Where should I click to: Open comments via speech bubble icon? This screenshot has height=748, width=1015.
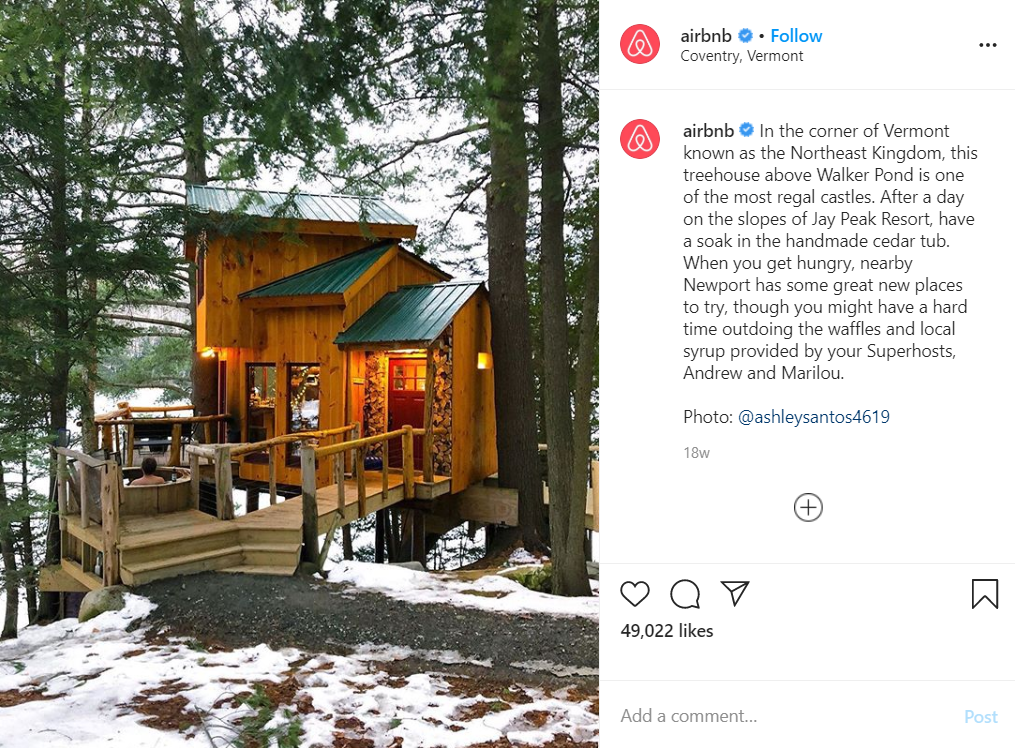click(x=685, y=593)
